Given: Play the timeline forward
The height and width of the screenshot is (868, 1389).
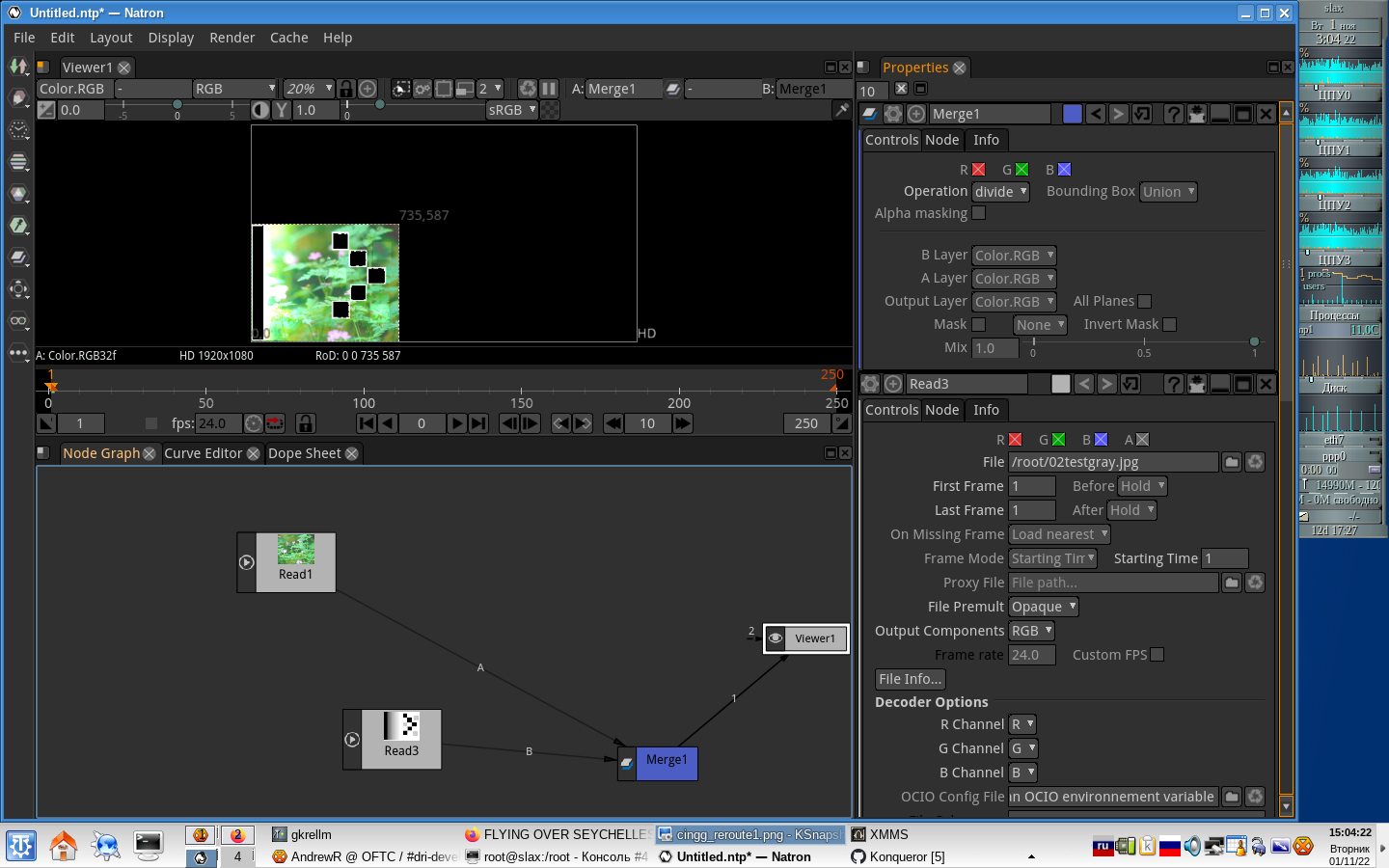Looking at the screenshot, I should (x=457, y=423).
